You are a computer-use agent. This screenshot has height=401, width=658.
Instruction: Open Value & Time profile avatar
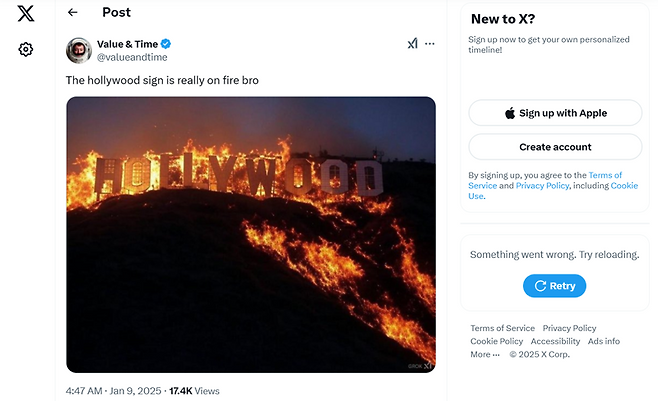pyautogui.click(x=80, y=50)
